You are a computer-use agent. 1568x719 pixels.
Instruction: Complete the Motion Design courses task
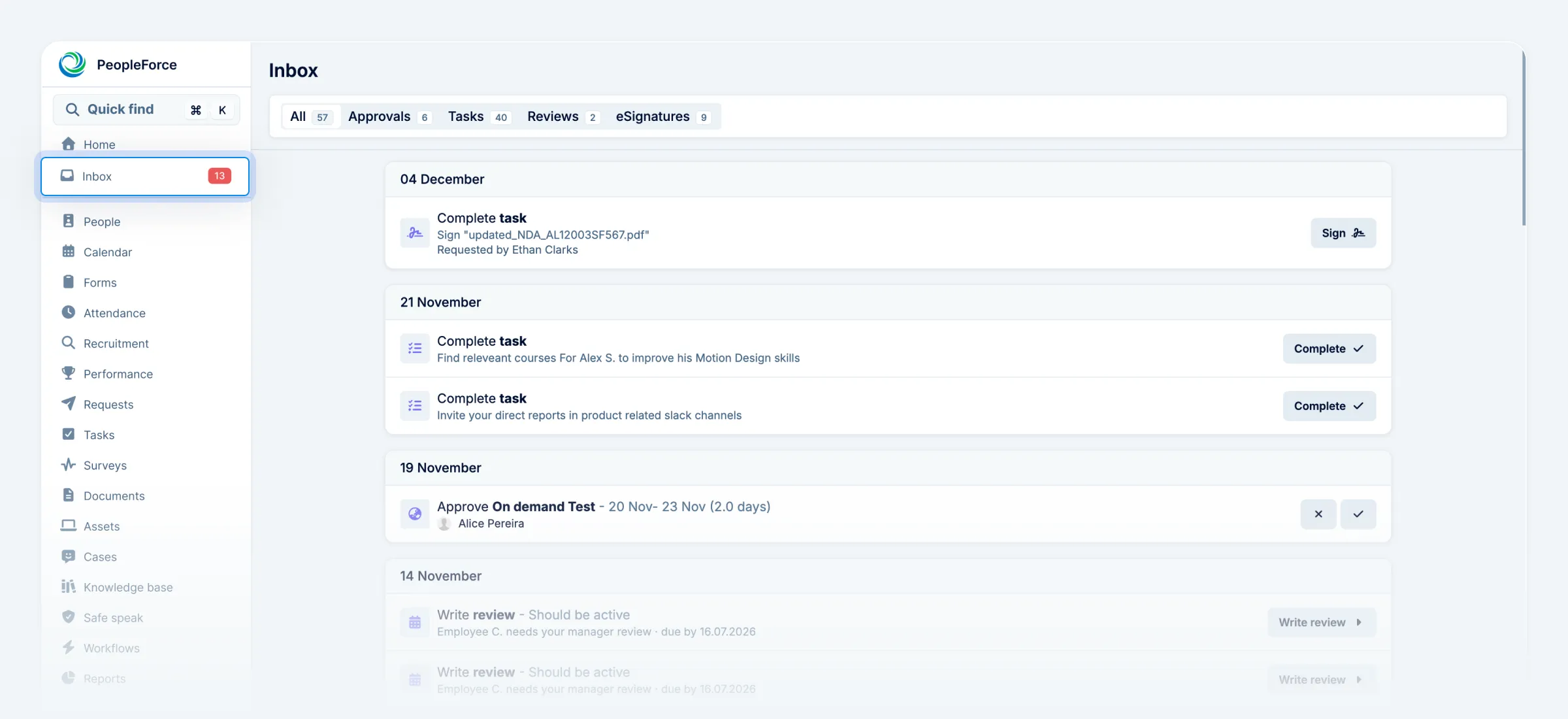tap(1329, 348)
